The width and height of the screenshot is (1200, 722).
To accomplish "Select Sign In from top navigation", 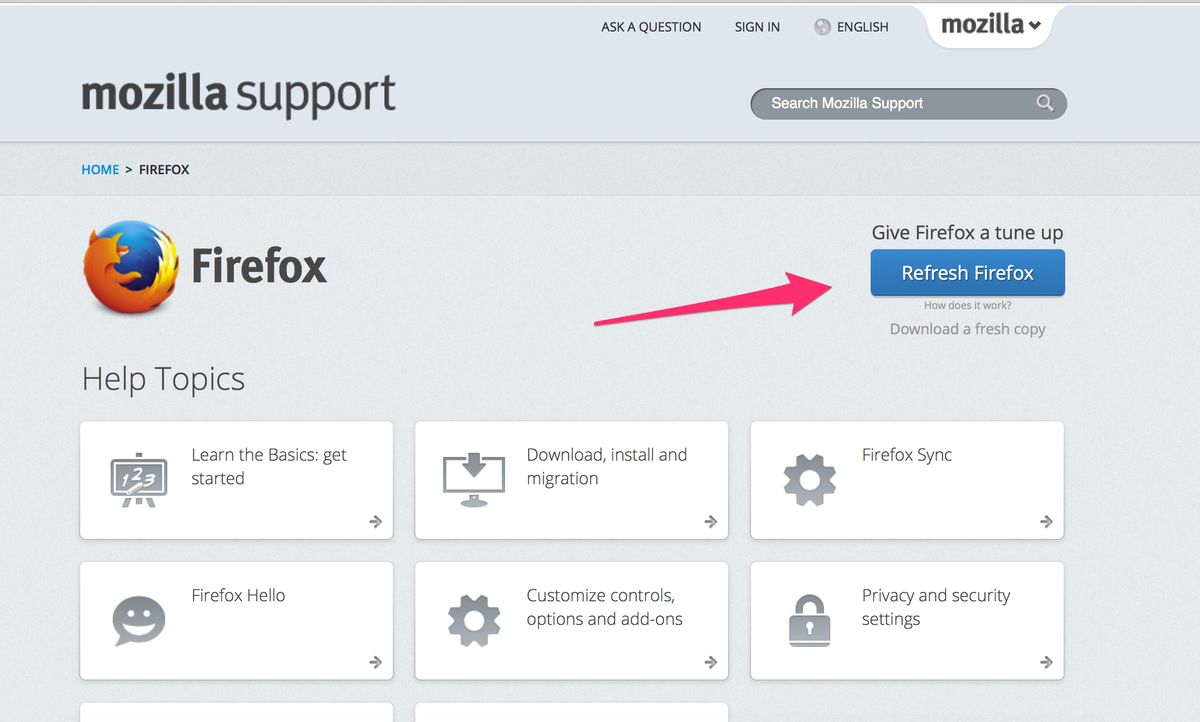I will coord(757,27).
